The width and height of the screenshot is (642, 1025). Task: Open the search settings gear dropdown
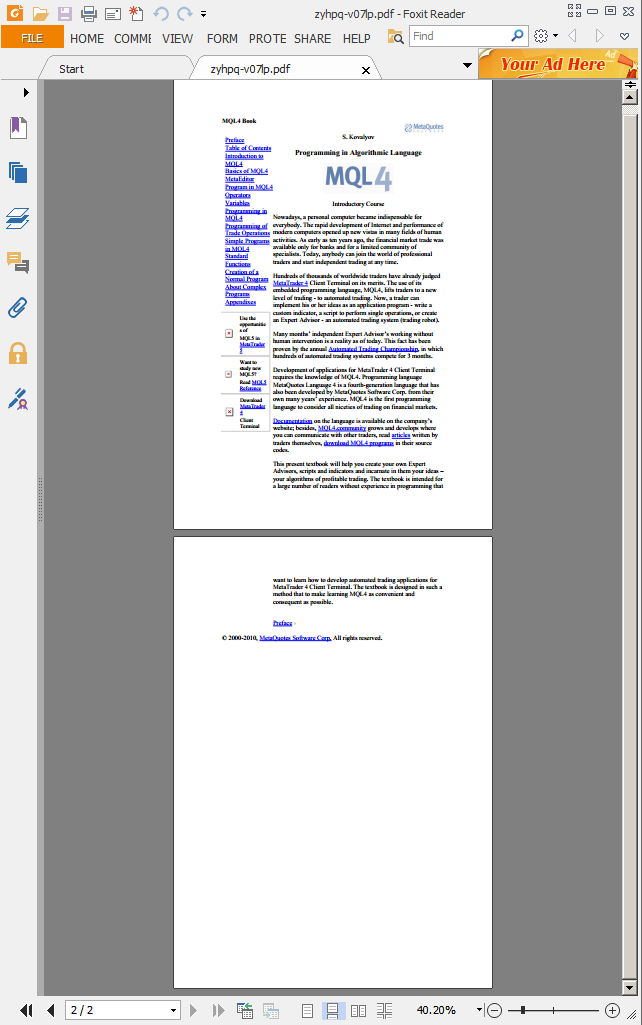point(546,36)
